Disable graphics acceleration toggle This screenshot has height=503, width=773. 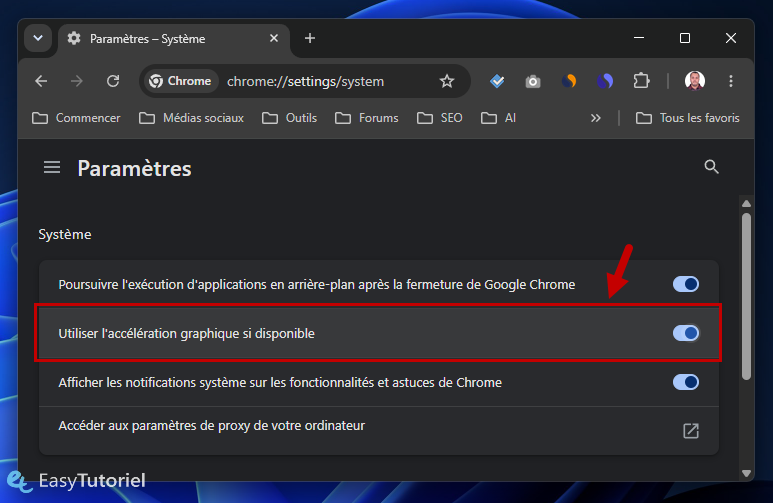click(x=686, y=333)
